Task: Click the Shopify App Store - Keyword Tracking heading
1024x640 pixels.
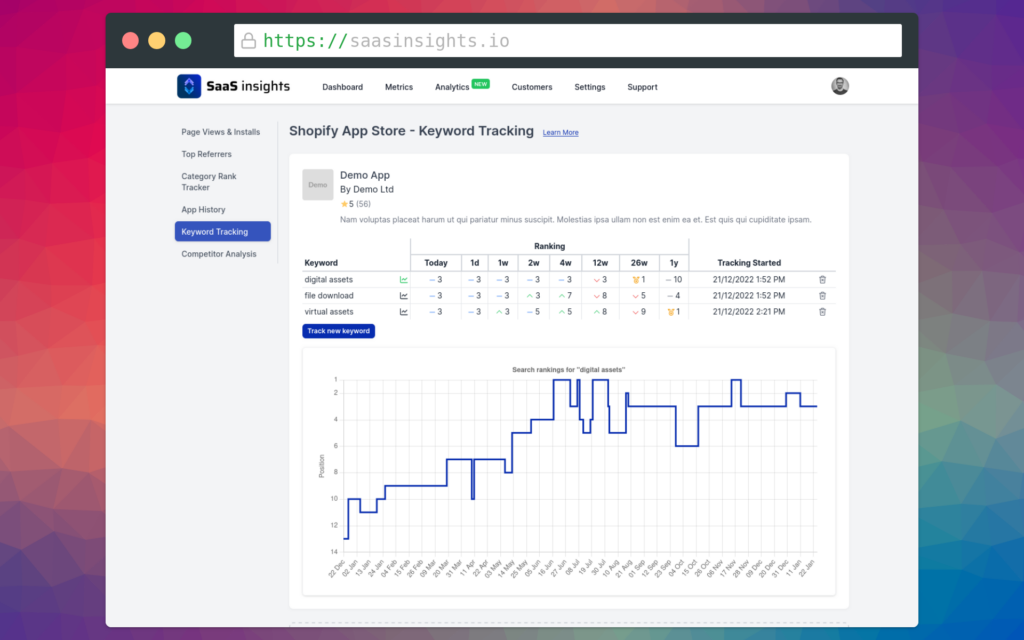Action: tap(411, 131)
